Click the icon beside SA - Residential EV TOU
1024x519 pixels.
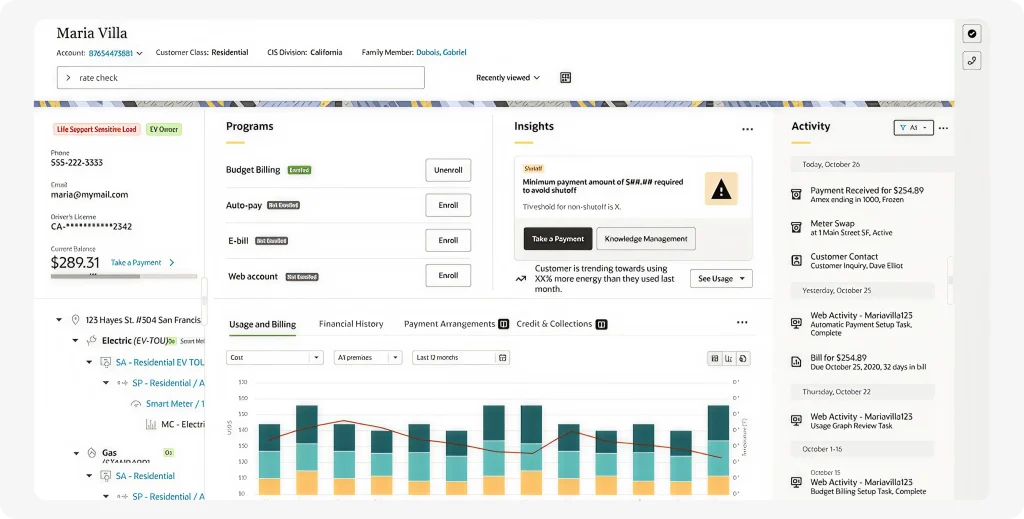tap(105, 362)
